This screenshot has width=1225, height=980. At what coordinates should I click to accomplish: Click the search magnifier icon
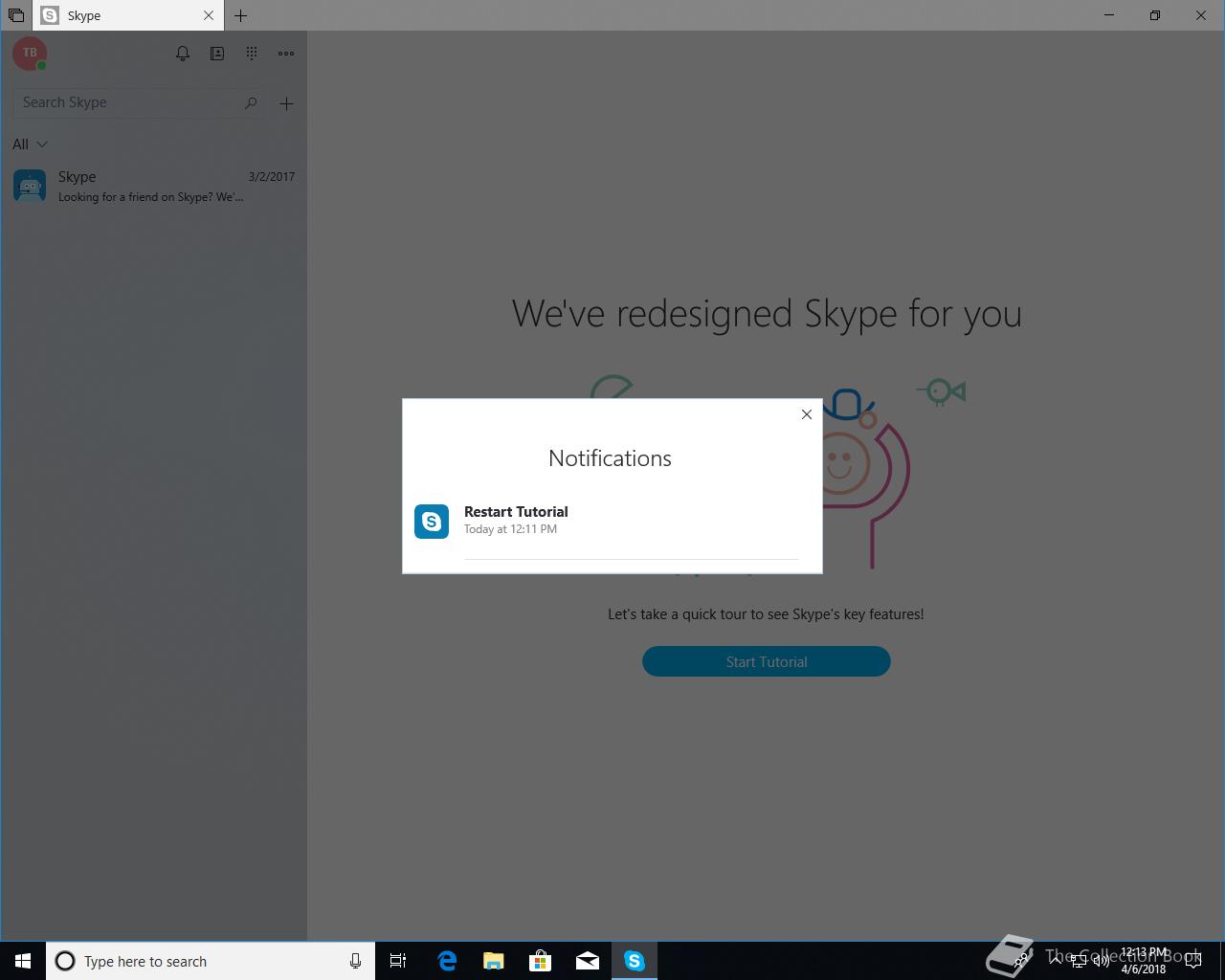coord(251,102)
